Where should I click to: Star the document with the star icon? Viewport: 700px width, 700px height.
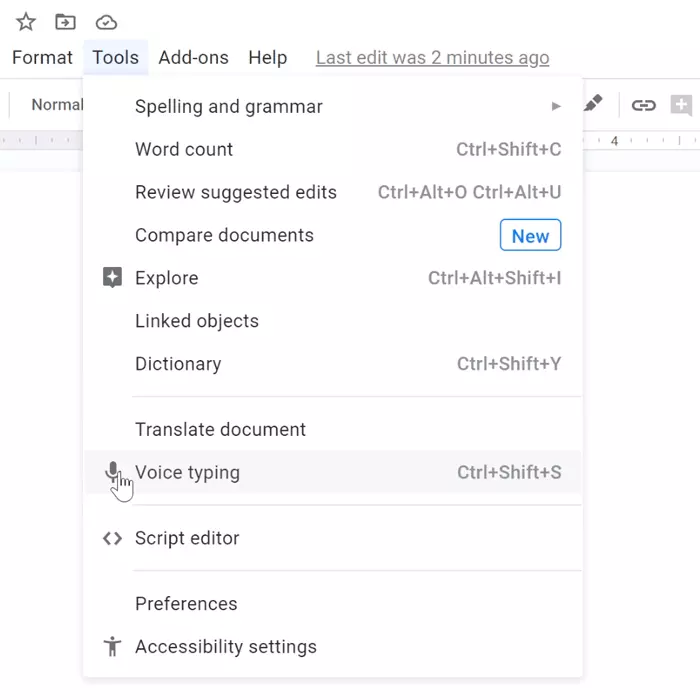click(x=26, y=22)
